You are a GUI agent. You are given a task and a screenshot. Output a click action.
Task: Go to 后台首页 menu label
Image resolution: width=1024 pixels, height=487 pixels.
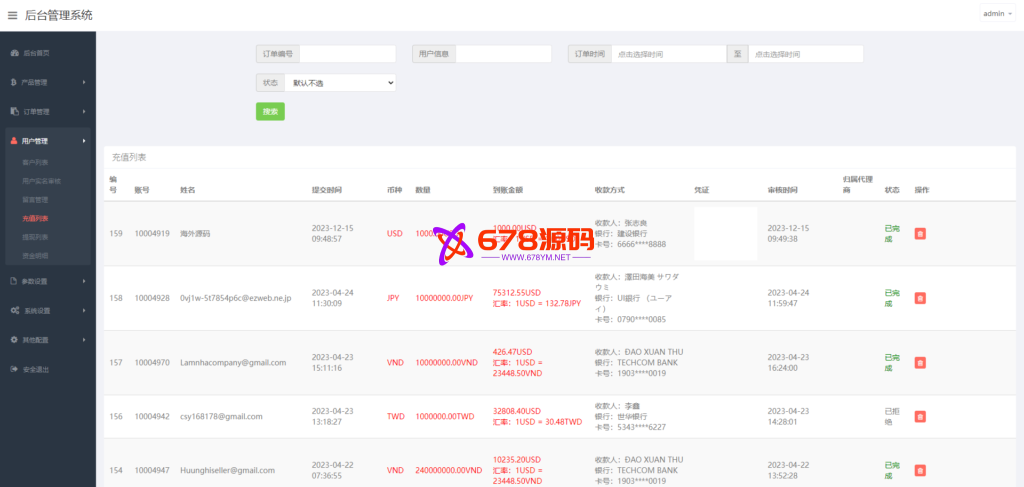[x=37, y=53]
